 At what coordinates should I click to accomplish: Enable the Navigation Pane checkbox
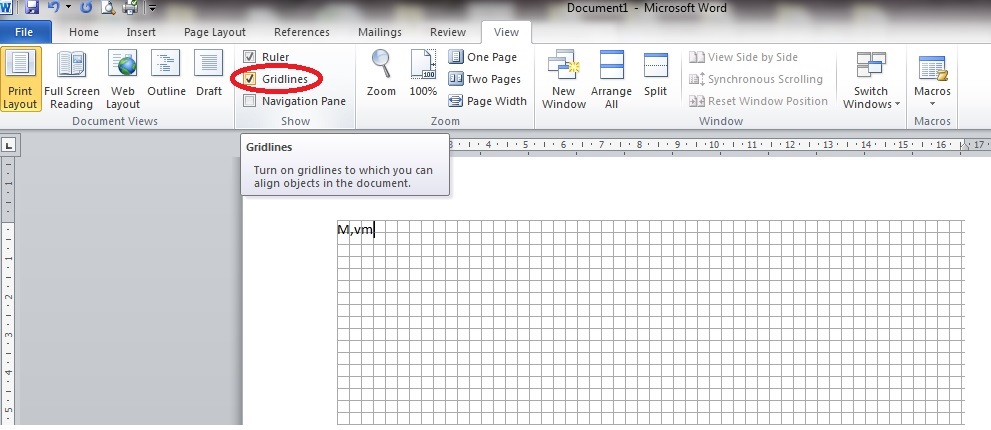coord(250,100)
